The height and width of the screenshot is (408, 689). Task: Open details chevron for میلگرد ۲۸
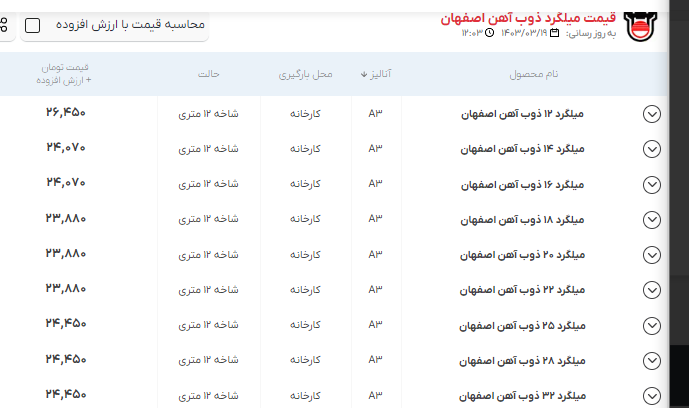pyautogui.click(x=652, y=359)
